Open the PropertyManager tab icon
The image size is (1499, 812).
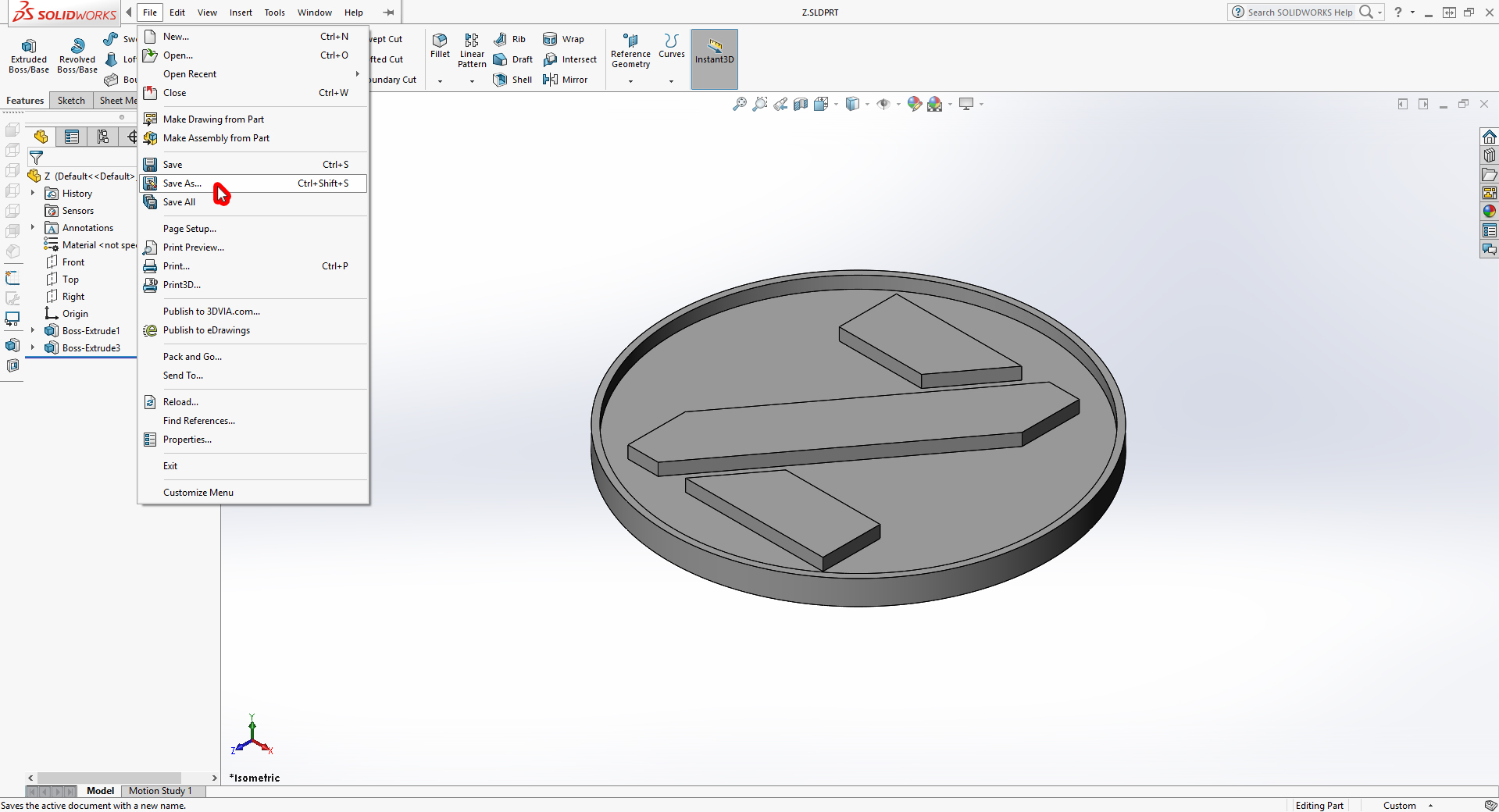[72, 137]
